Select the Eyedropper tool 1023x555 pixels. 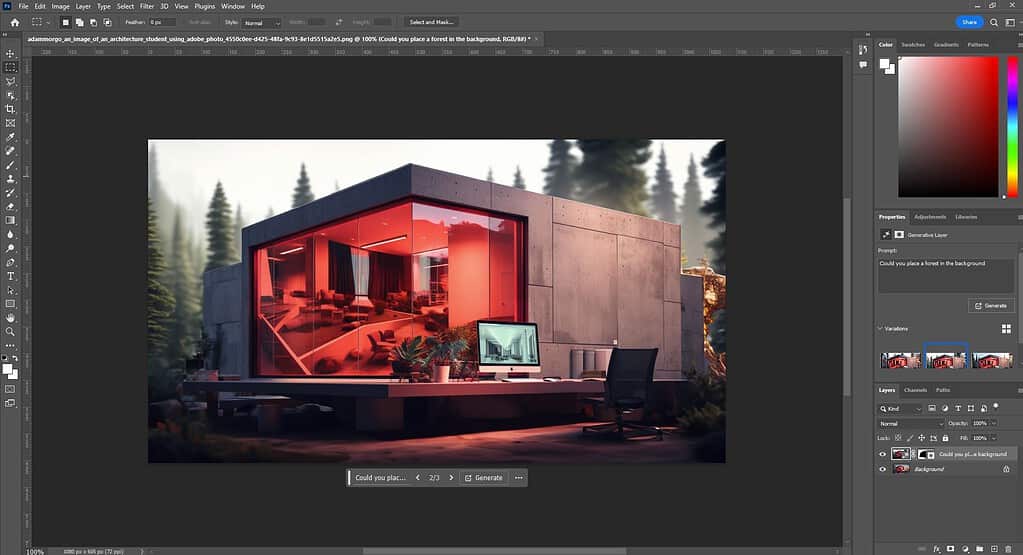(10, 137)
